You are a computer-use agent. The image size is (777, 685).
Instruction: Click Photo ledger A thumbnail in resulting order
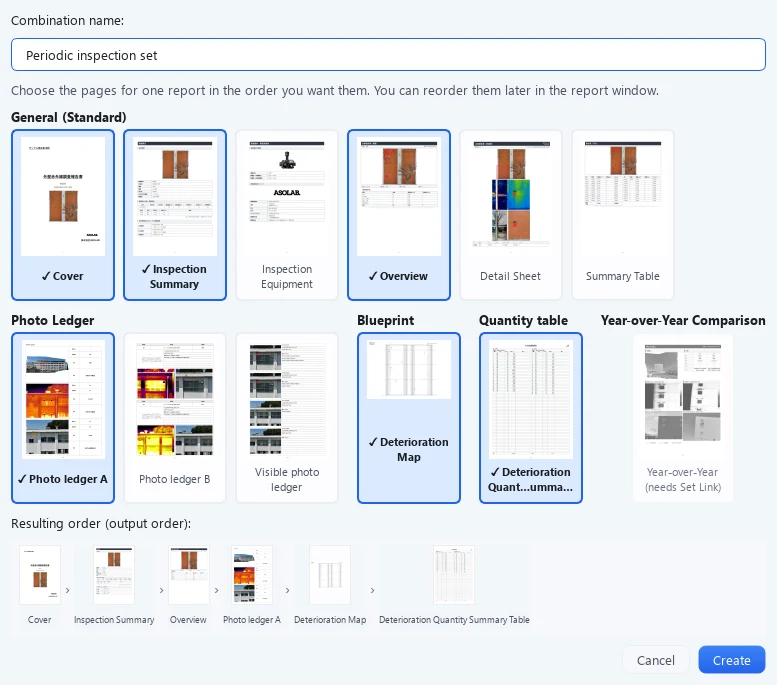click(x=252, y=575)
